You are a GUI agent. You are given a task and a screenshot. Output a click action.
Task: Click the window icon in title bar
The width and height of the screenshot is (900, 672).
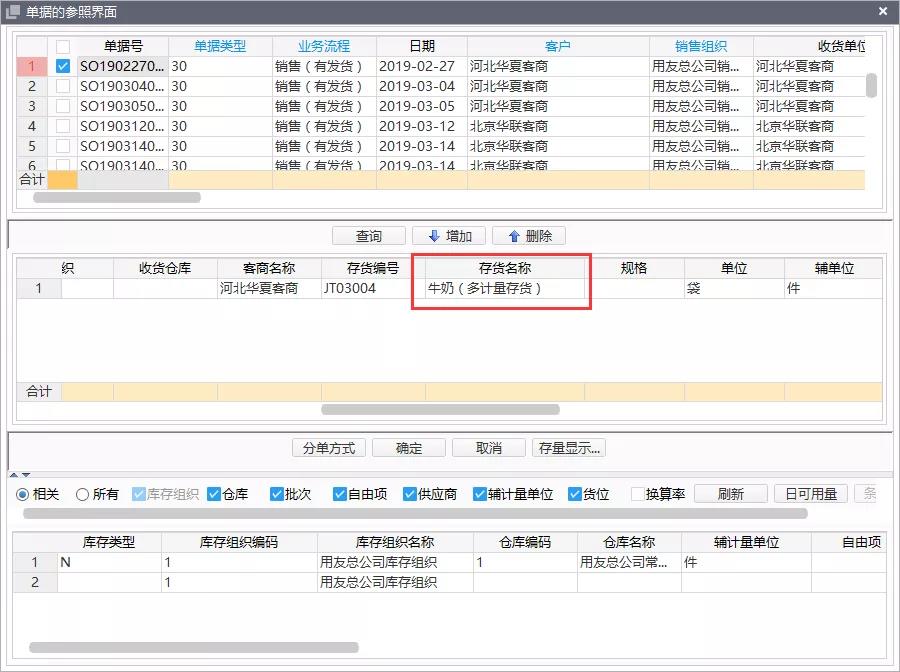tap(13, 11)
